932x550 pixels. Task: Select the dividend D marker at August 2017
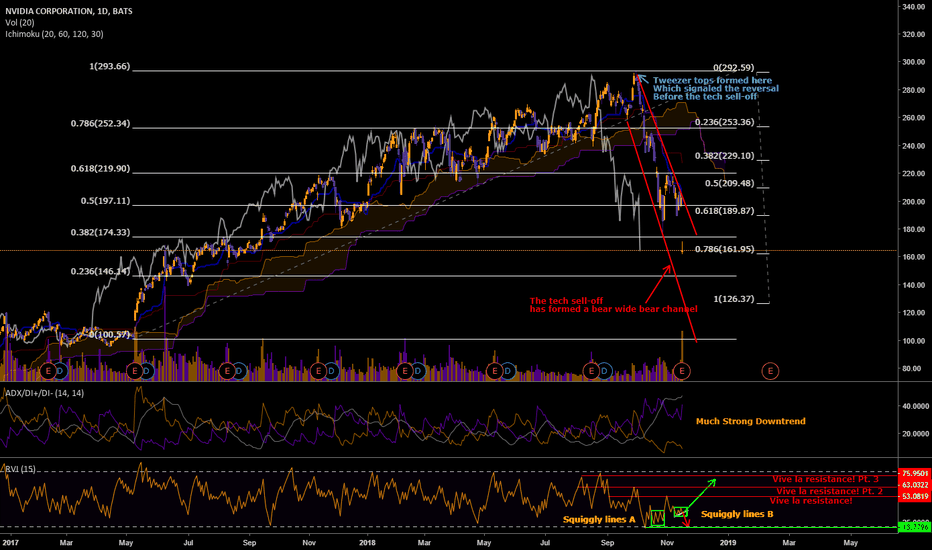click(238, 372)
